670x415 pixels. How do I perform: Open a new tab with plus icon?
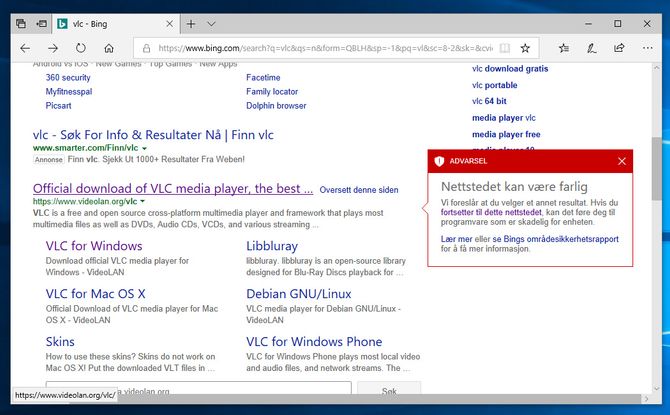(x=191, y=24)
